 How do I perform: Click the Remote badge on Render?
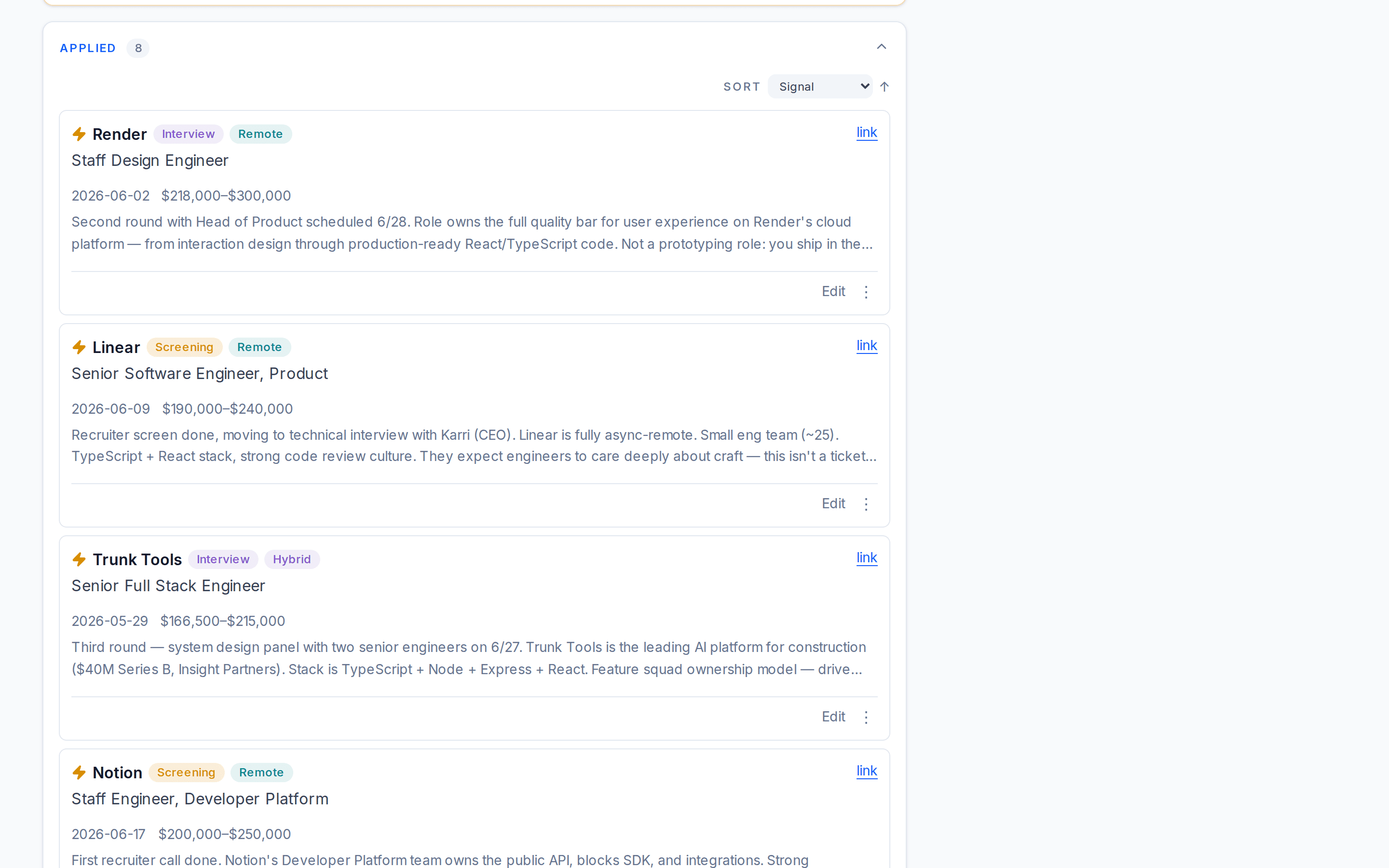(260, 135)
